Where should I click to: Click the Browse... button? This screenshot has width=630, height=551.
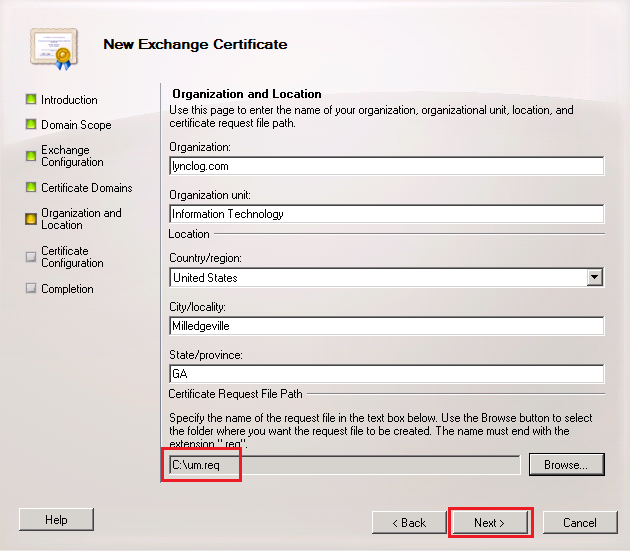point(567,465)
